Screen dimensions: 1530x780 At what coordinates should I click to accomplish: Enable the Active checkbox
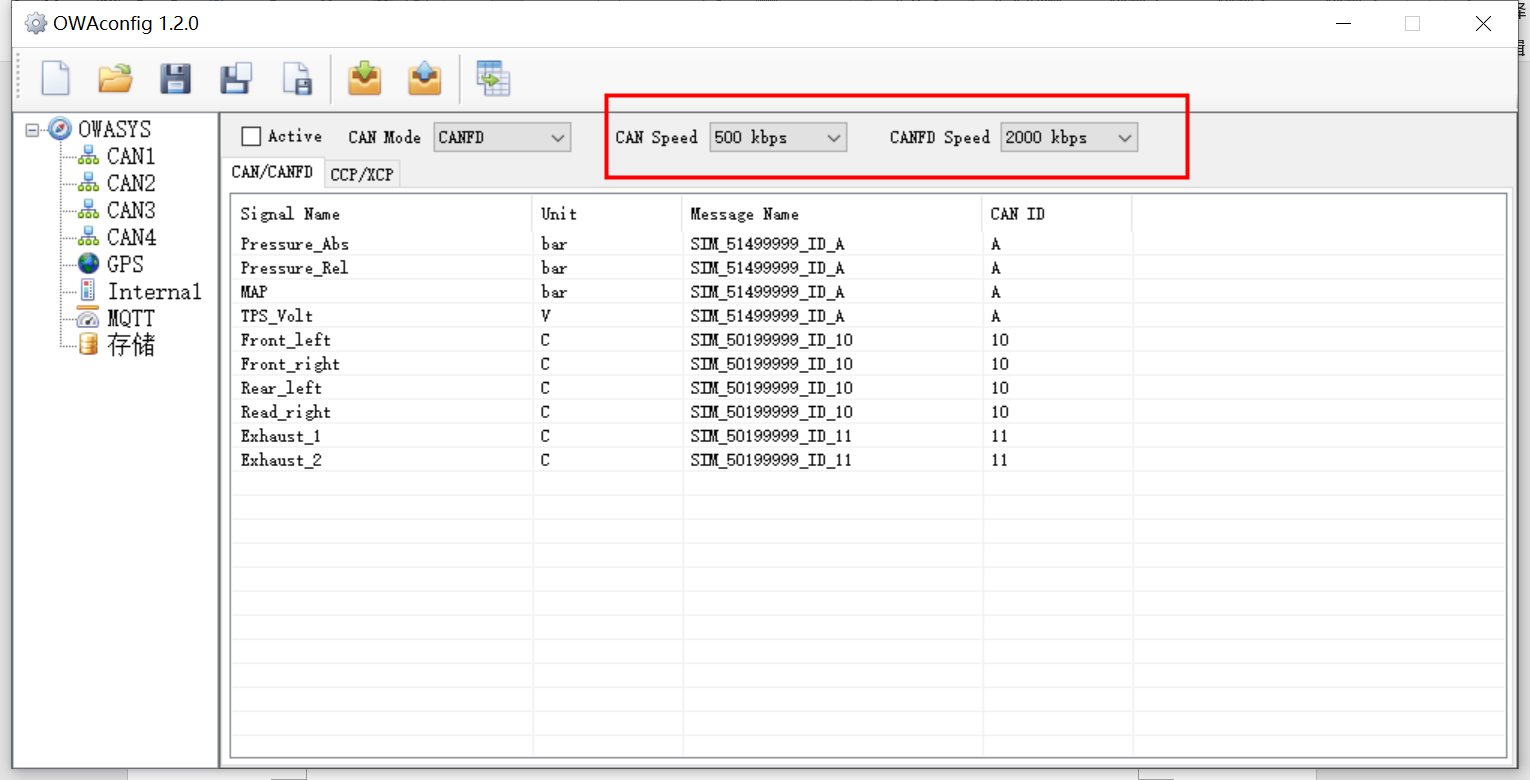[x=251, y=137]
